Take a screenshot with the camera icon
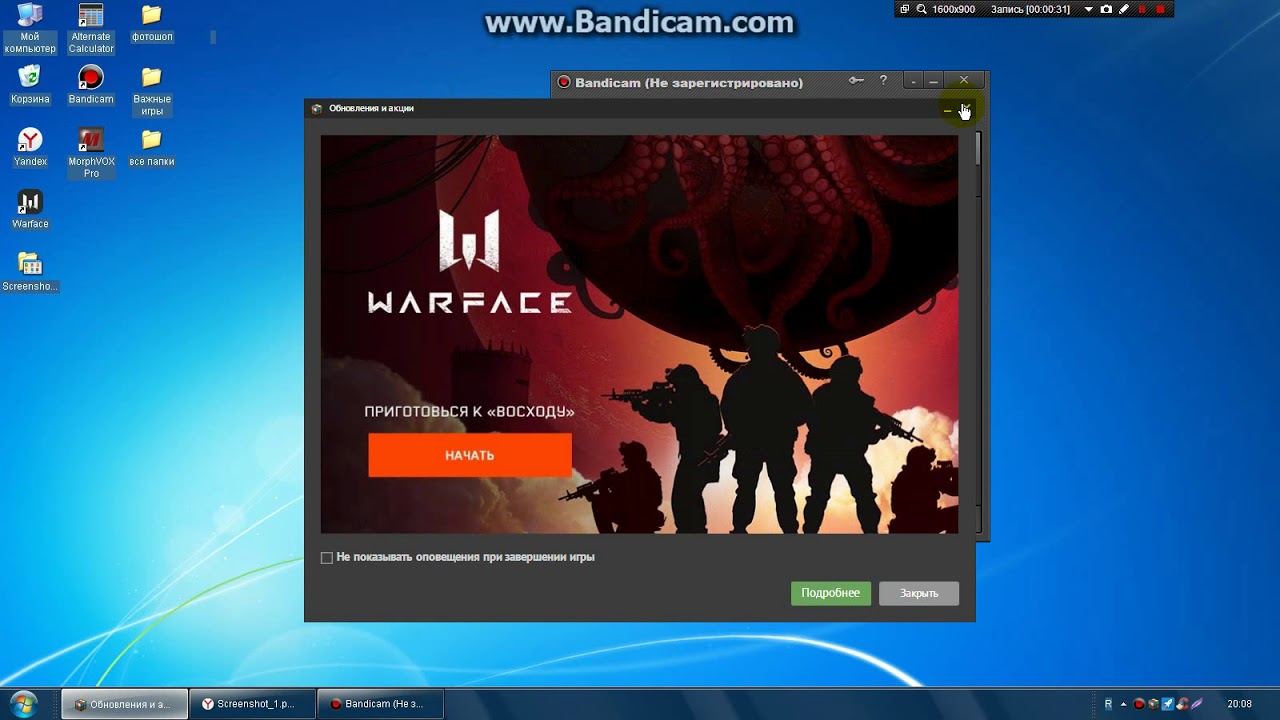The height and width of the screenshot is (720, 1280). (1106, 9)
